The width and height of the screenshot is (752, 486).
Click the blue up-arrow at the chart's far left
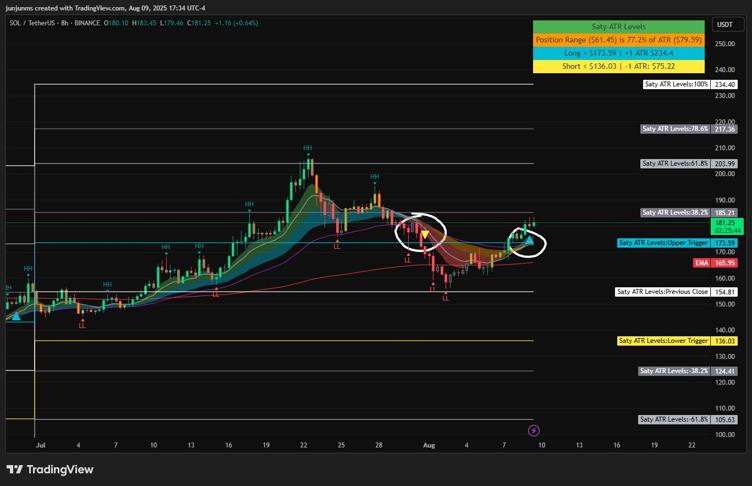point(15,313)
